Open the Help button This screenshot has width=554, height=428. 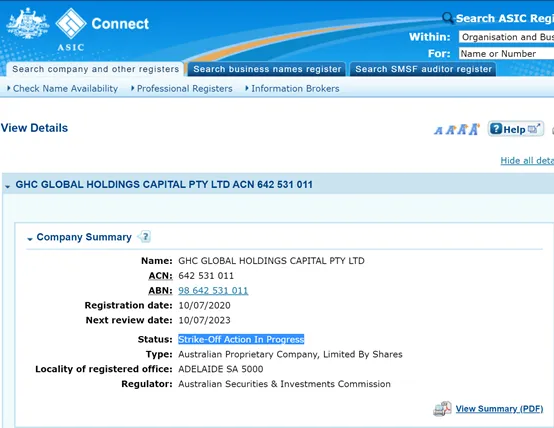click(x=515, y=129)
